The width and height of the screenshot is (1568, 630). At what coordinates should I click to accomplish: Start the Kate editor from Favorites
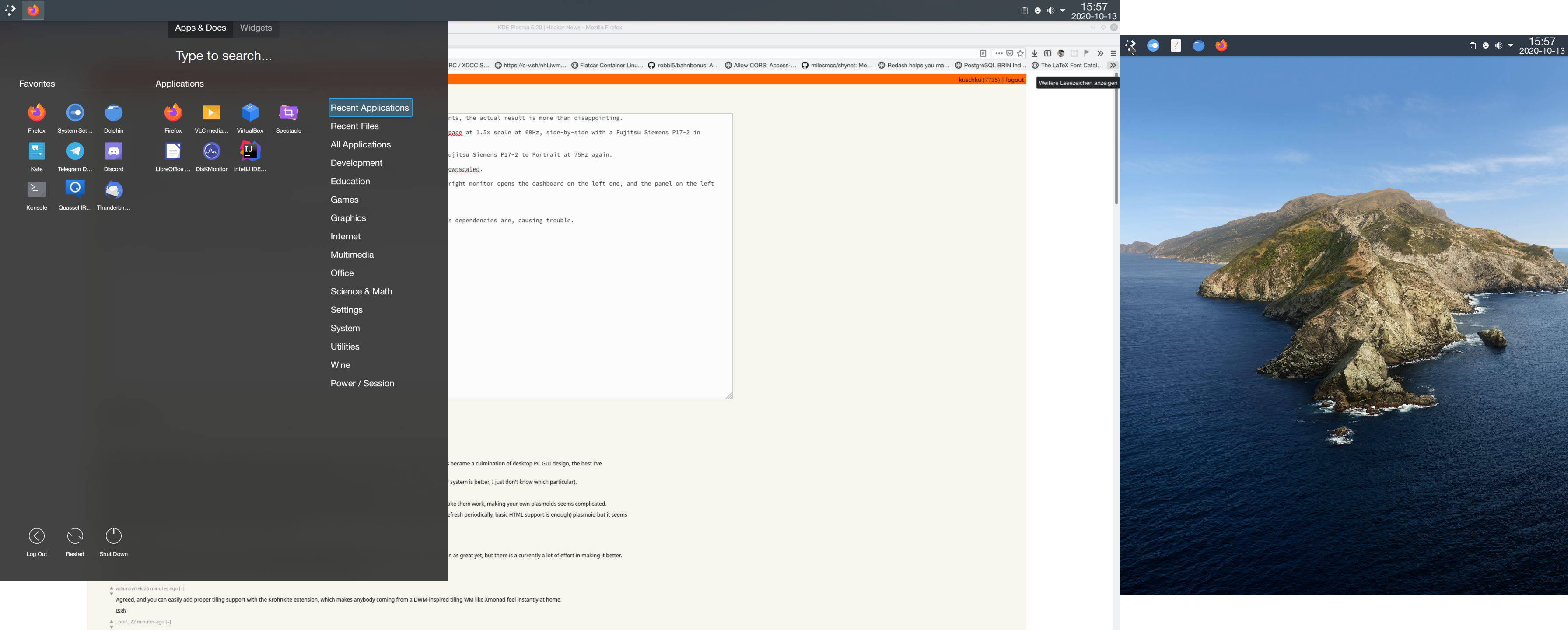36,157
